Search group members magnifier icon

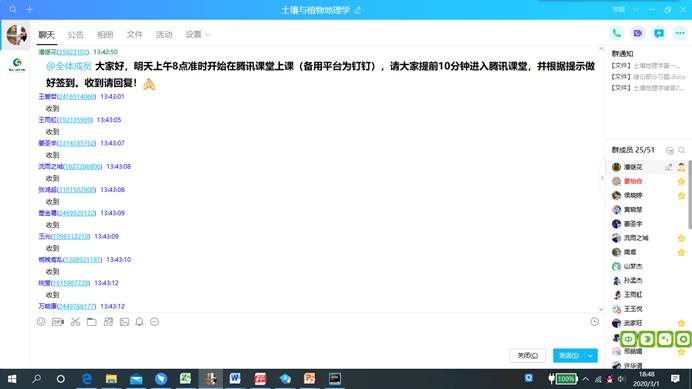[681, 151]
